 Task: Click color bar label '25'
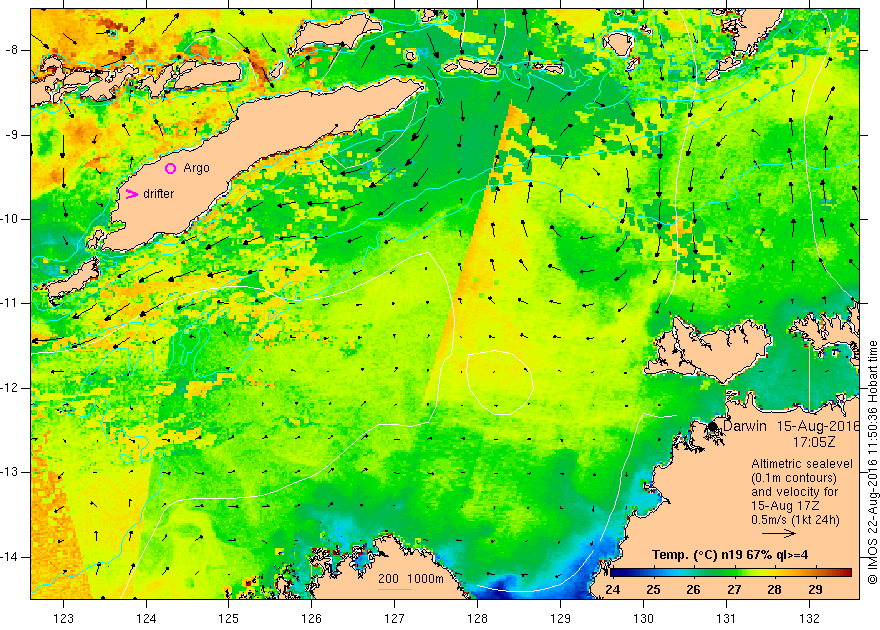tap(653, 590)
